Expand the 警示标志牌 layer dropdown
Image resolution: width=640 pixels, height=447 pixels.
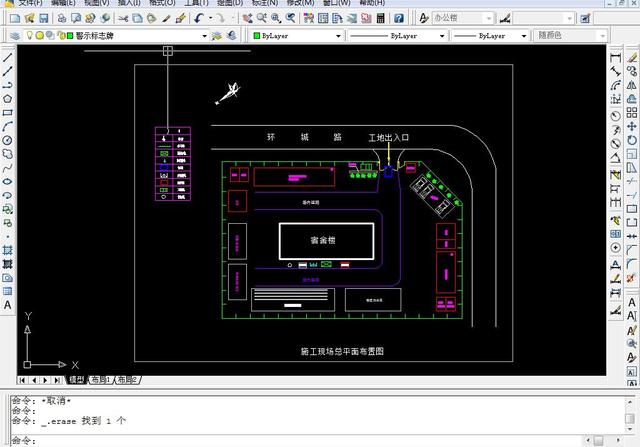point(204,36)
